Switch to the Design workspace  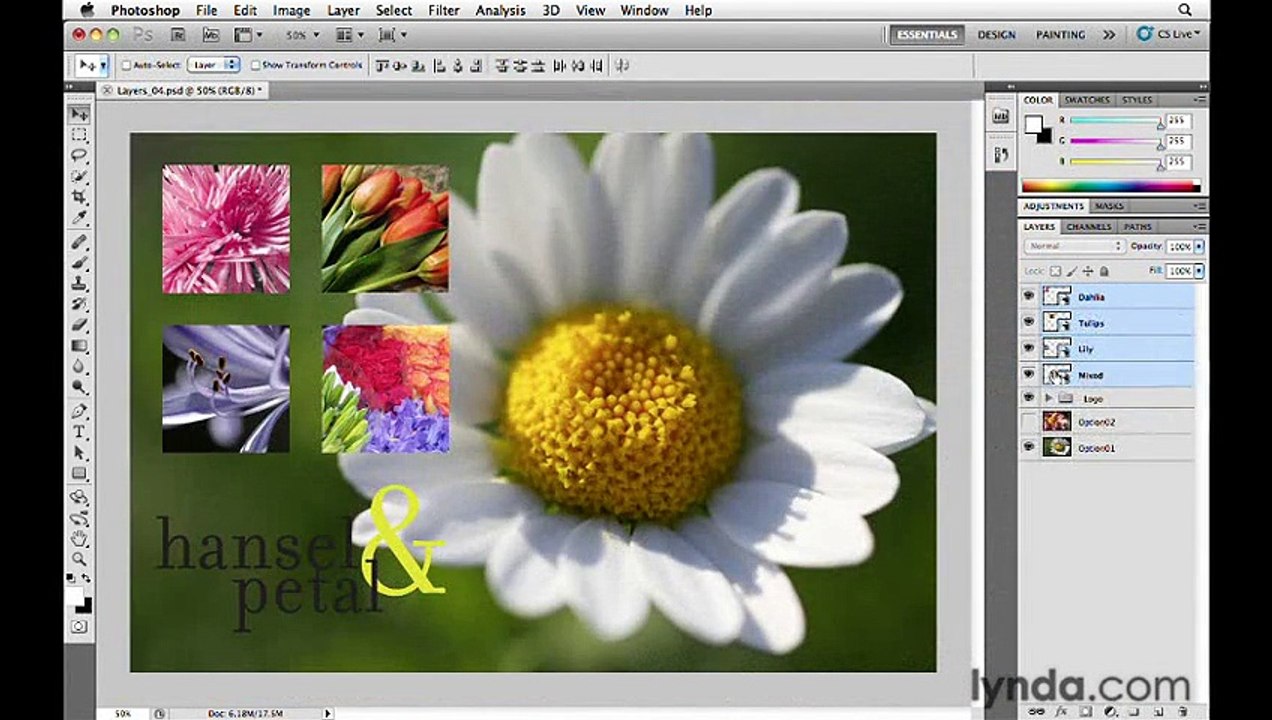tap(996, 35)
